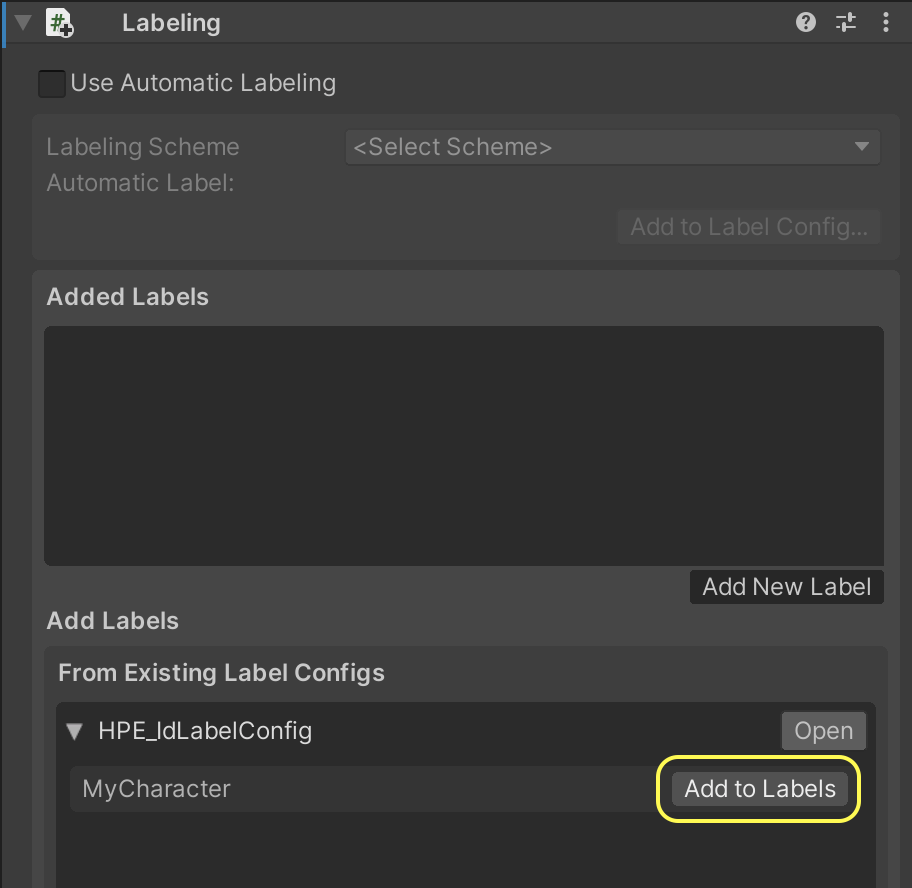Click the Automatic Label field label
The image size is (912, 888).
point(140,183)
